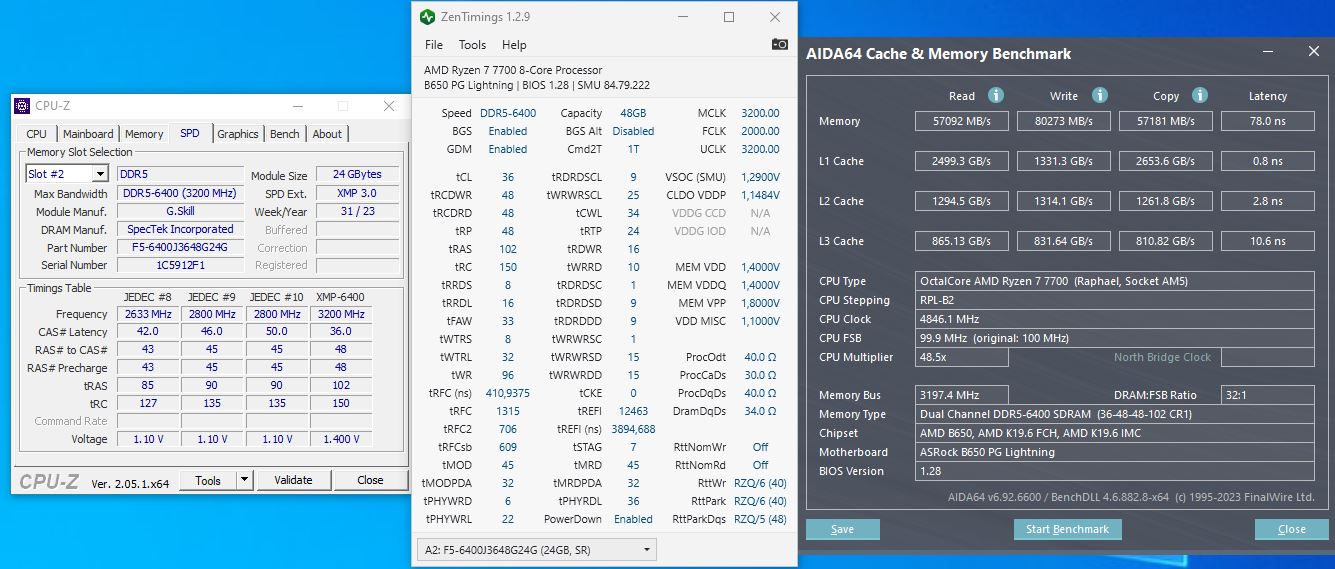
Task: Click the info icon beside Read
Action: click(x=996, y=95)
